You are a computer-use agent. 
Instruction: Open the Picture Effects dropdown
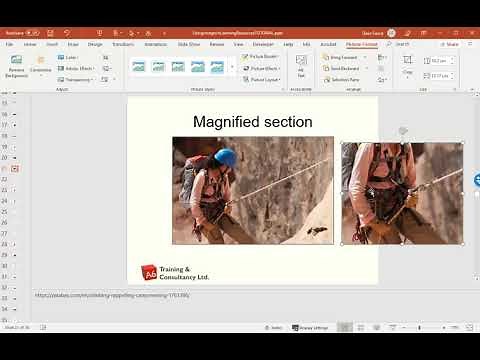(x=261, y=68)
